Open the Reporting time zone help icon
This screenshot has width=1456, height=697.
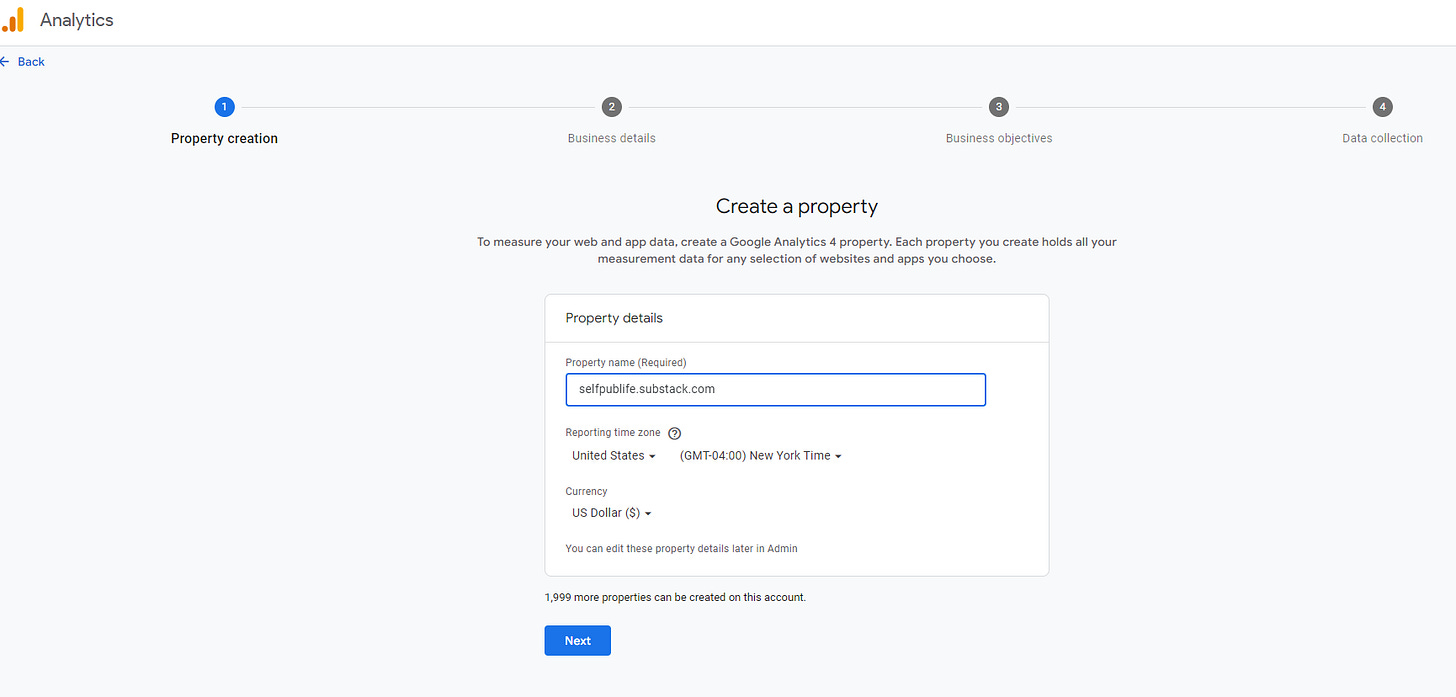pyautogui.click(x=674, y=432)
